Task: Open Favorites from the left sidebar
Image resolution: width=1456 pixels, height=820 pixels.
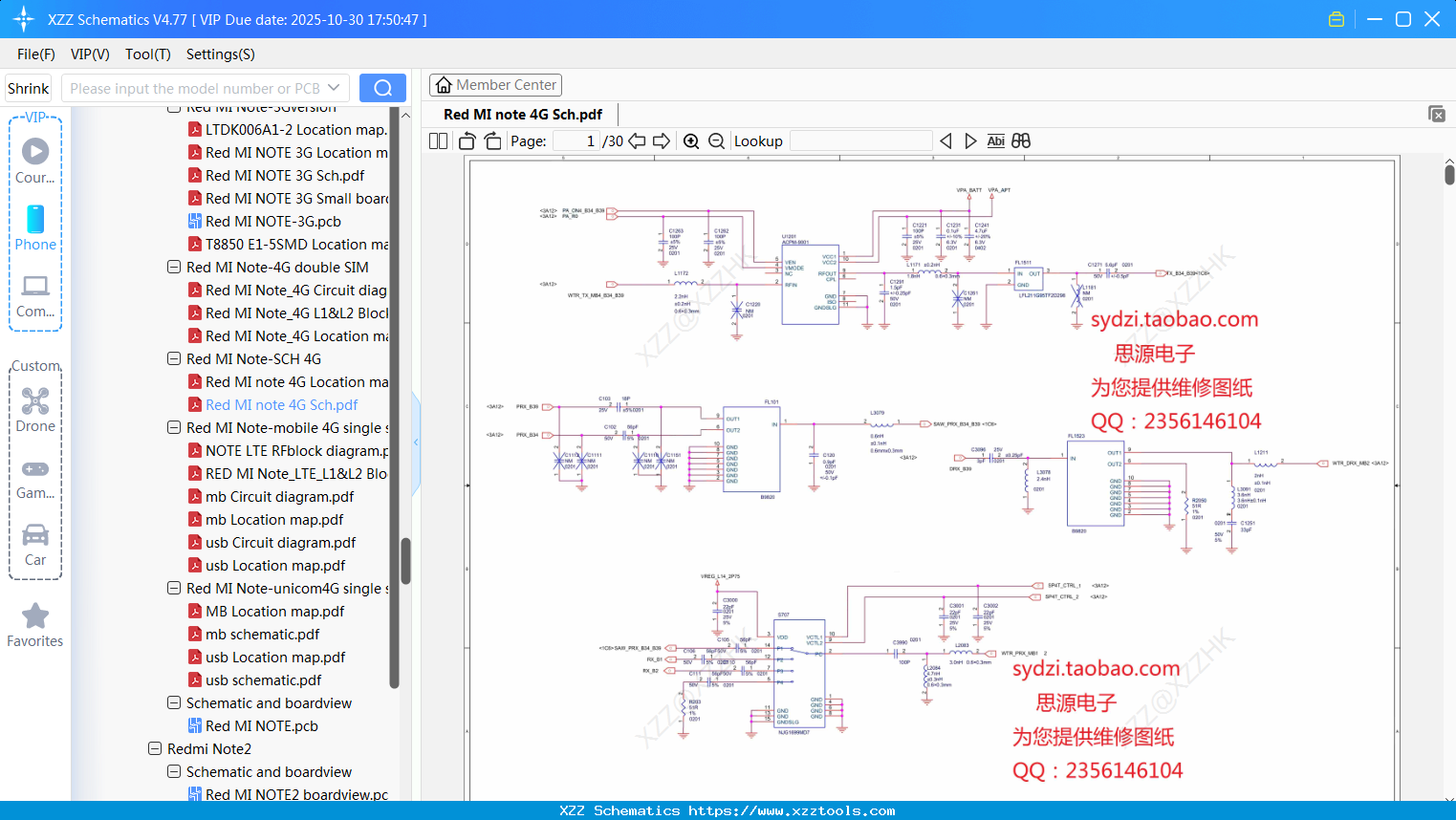Action: point(35,626)
